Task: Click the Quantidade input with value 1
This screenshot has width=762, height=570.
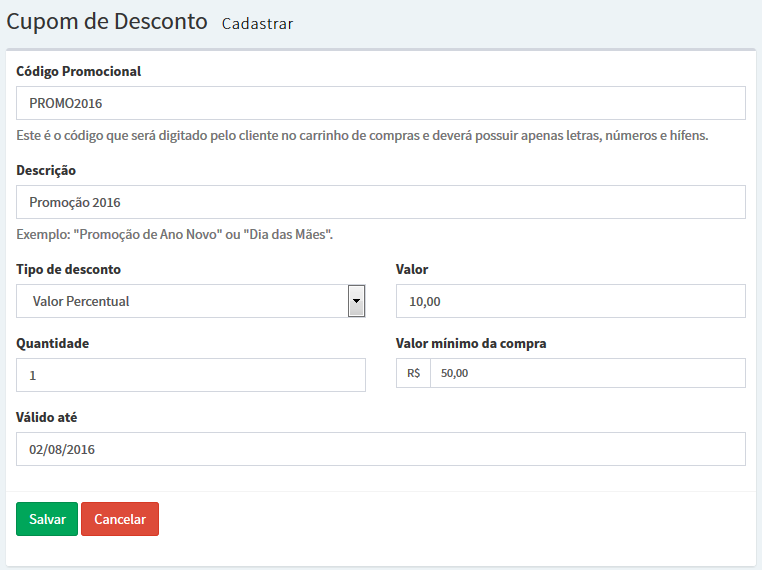Action: click(190, 375)
